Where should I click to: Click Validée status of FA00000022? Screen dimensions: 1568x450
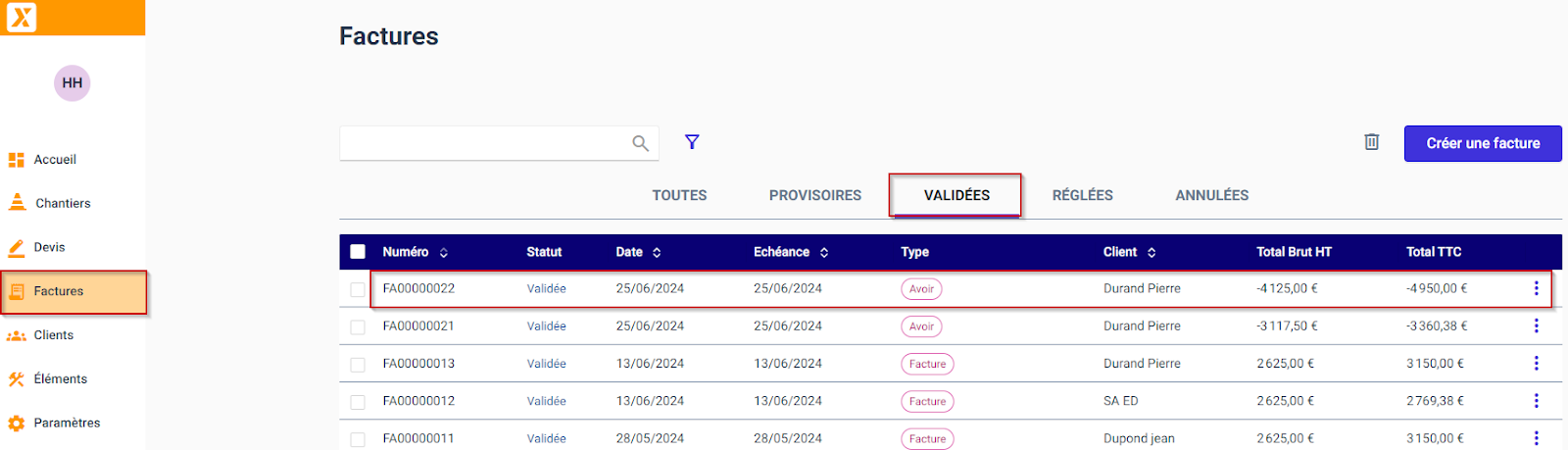[x=546, y=288]
